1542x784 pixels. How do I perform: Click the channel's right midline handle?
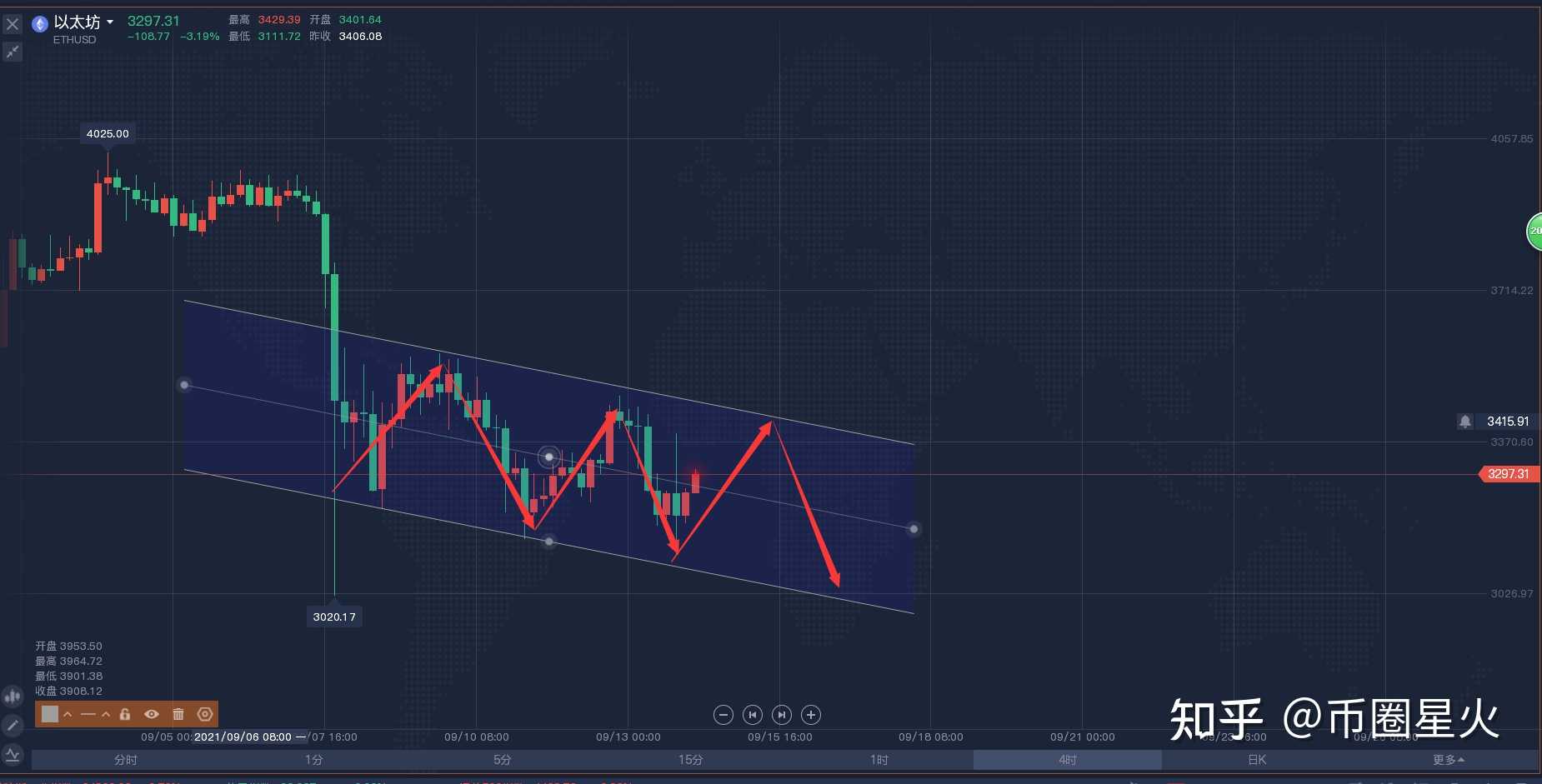(914, 529)
